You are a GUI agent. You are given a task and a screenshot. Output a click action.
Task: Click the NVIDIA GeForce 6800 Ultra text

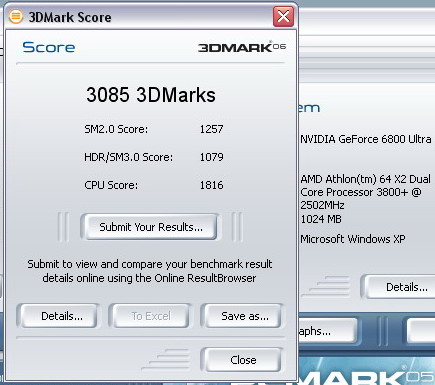pos(366,139)
